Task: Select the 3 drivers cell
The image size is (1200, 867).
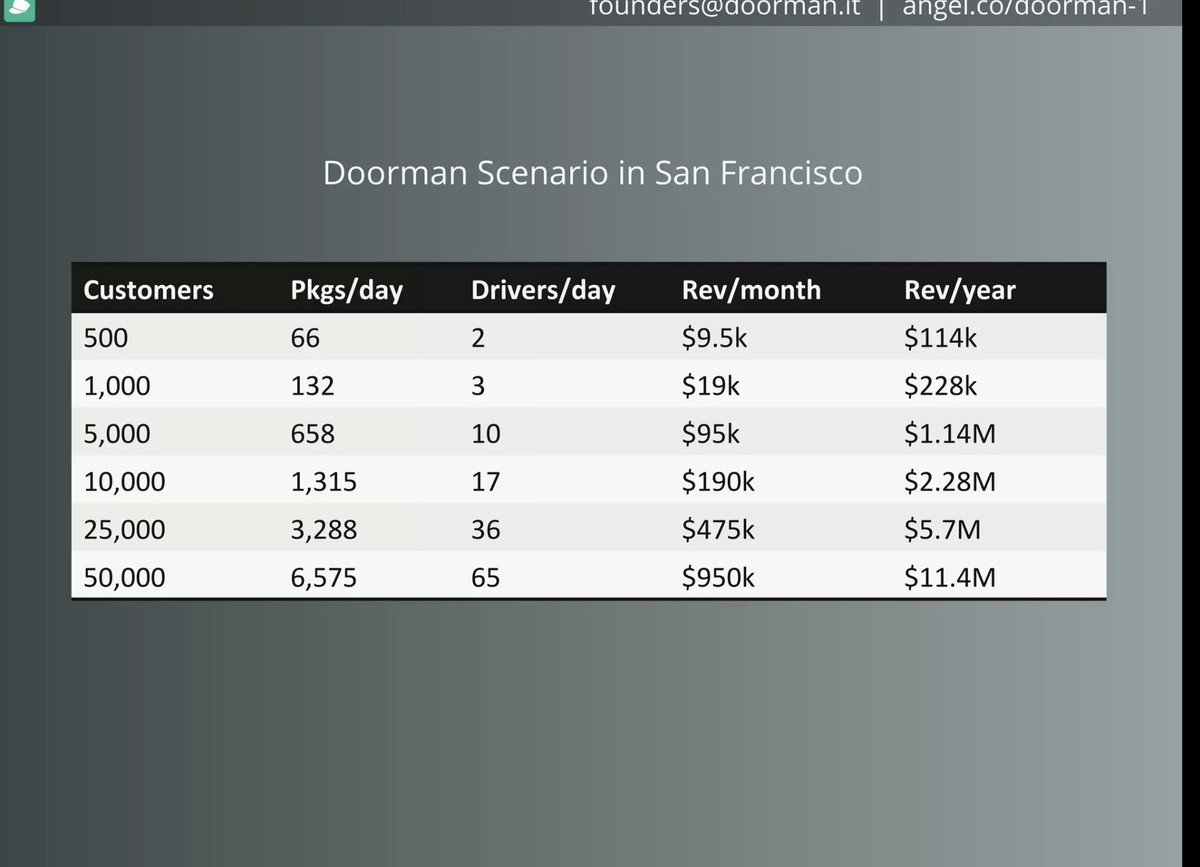Action: click(478, 386)
